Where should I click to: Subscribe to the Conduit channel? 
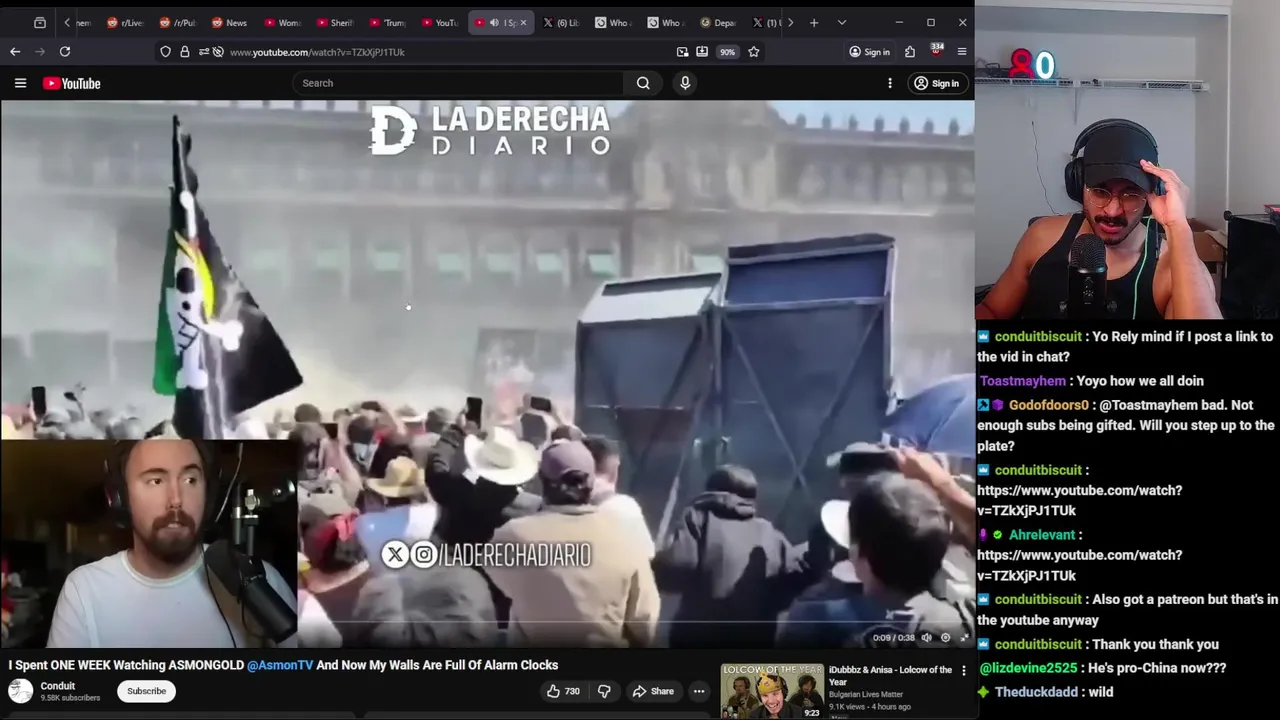point(146,691)
